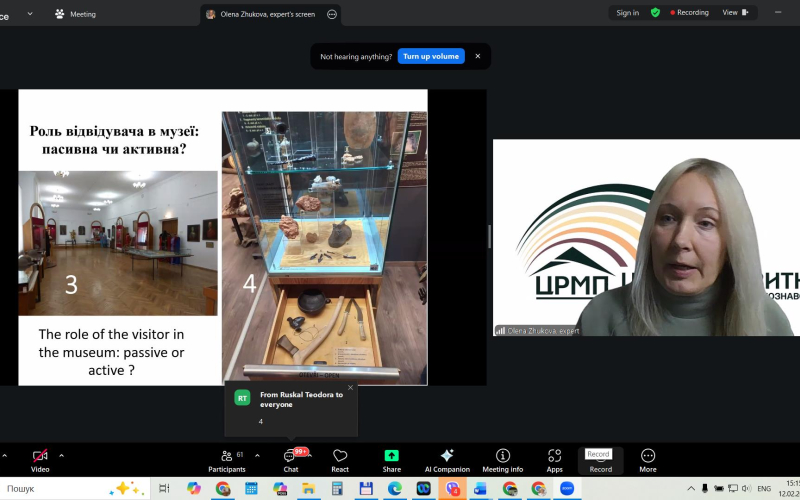Image resolution: width=800 pixels, height=500 pixels.
Task: Click the green Share screen button
Action: 392,459
